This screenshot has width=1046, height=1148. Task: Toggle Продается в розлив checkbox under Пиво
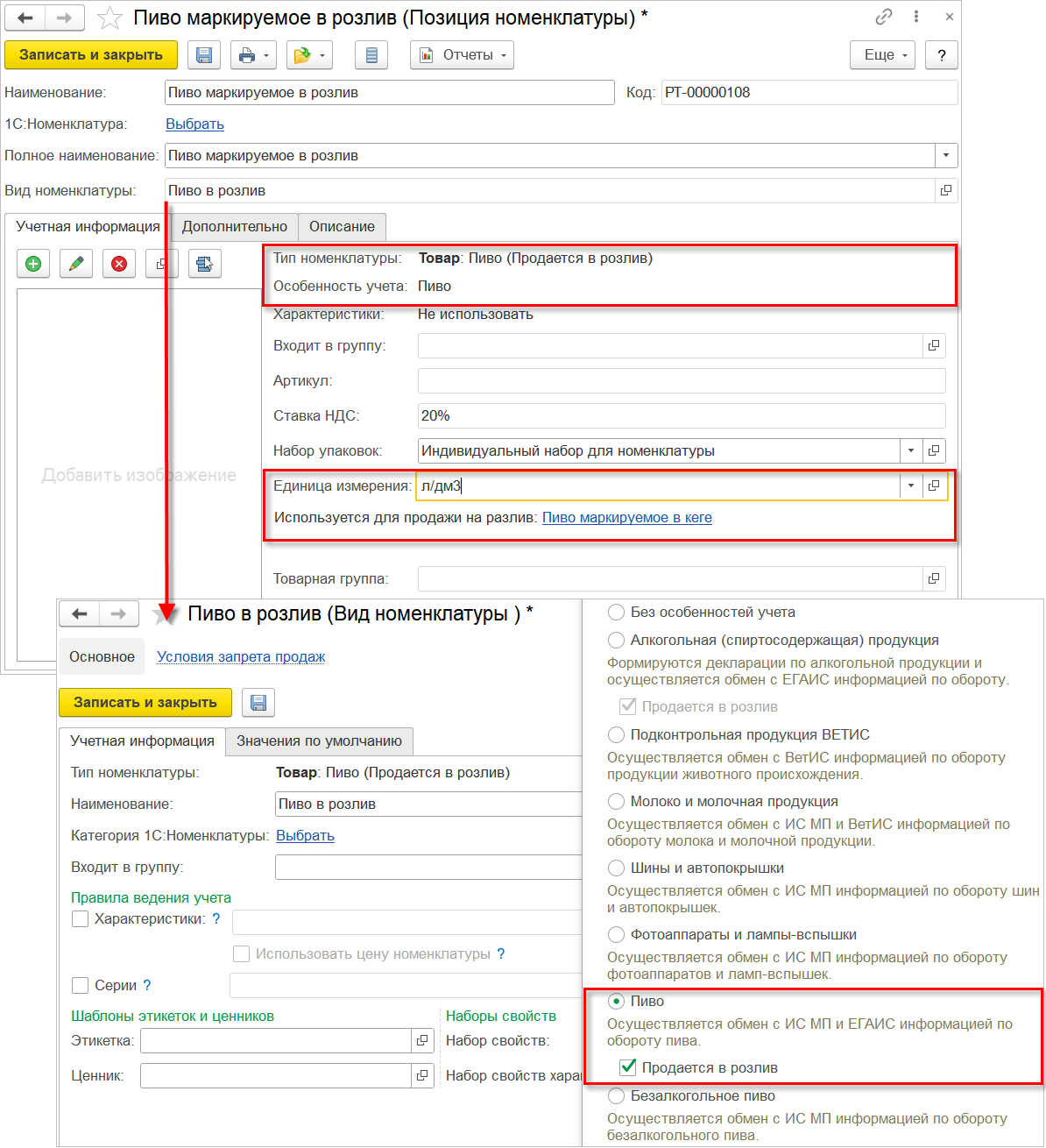point(627,1067)
